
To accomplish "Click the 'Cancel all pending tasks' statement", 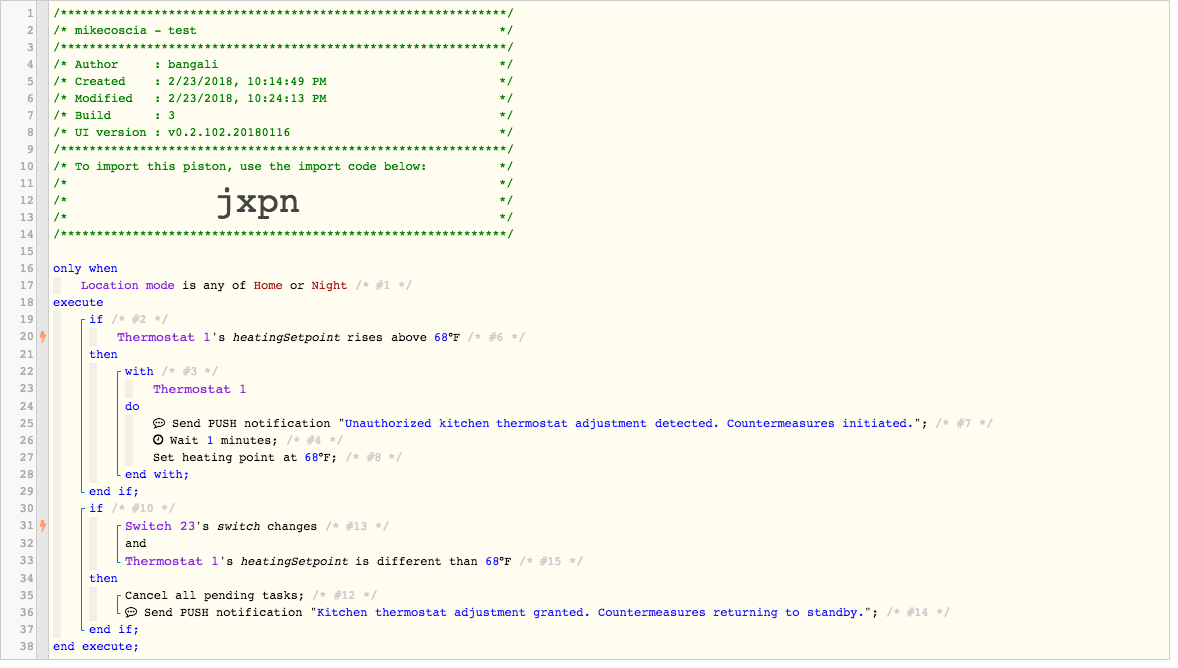I will tap(215, 595).
